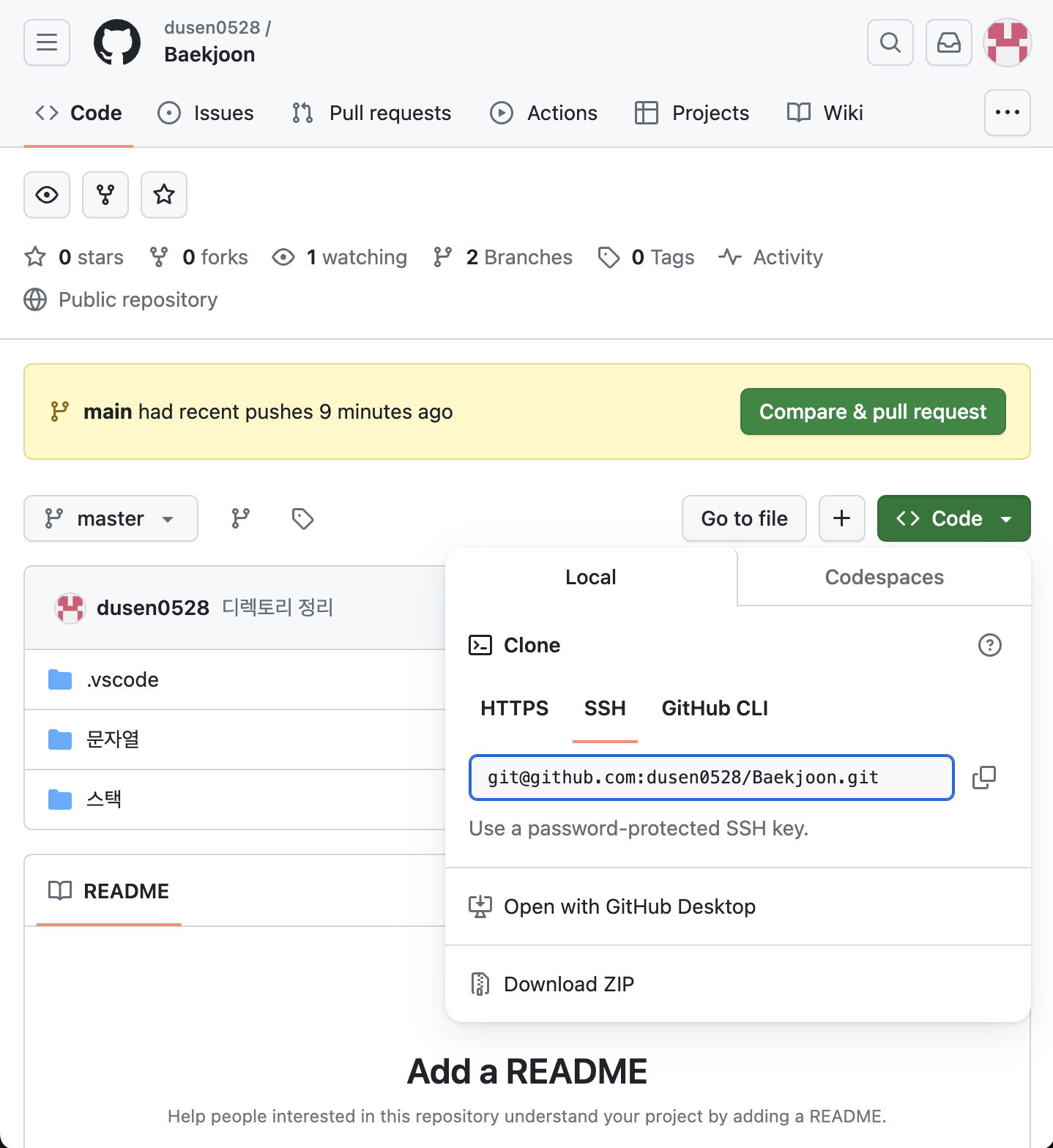Open the 2 Branches link

(x=502, y=257)
